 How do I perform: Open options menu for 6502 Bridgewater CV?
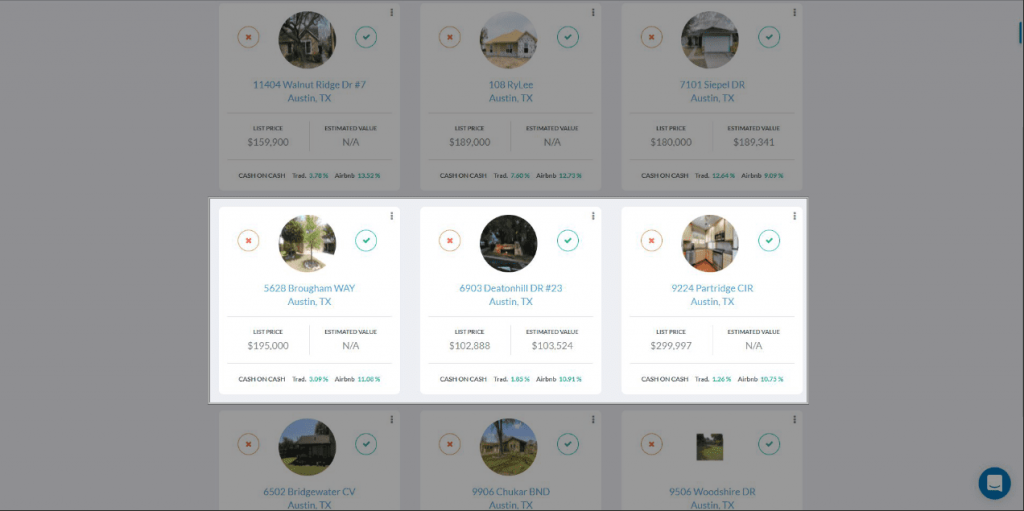(392, 420)
